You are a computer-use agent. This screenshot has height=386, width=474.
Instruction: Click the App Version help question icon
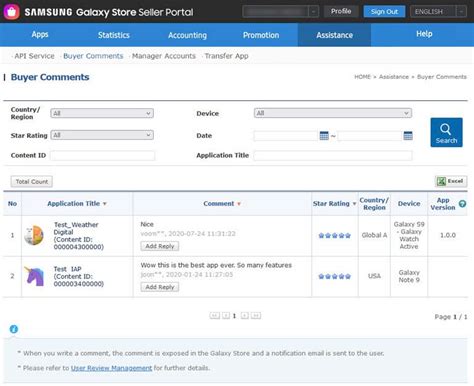(462, 204)
